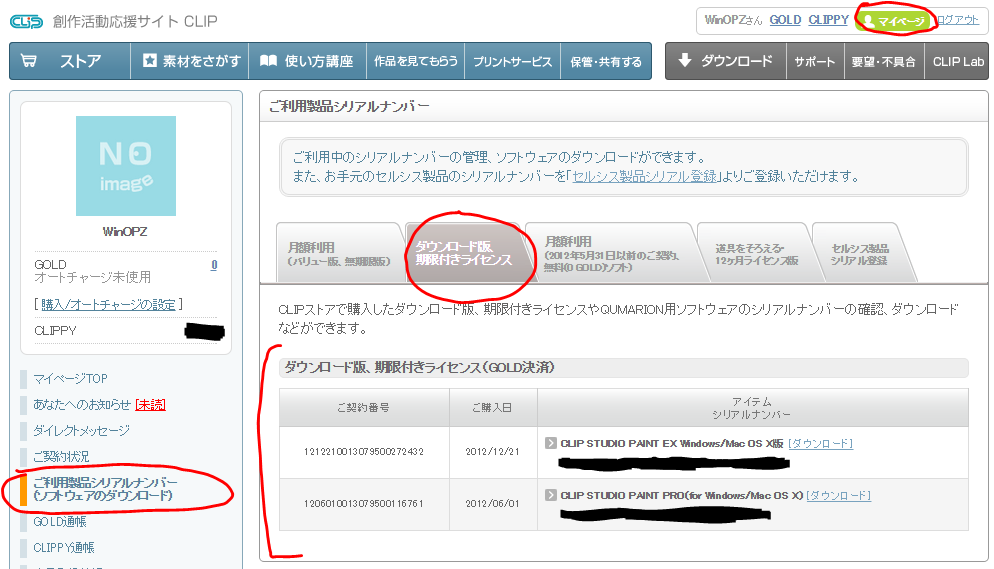
Task: Open 作品を見てもらう menu
Action: (415, 61)
